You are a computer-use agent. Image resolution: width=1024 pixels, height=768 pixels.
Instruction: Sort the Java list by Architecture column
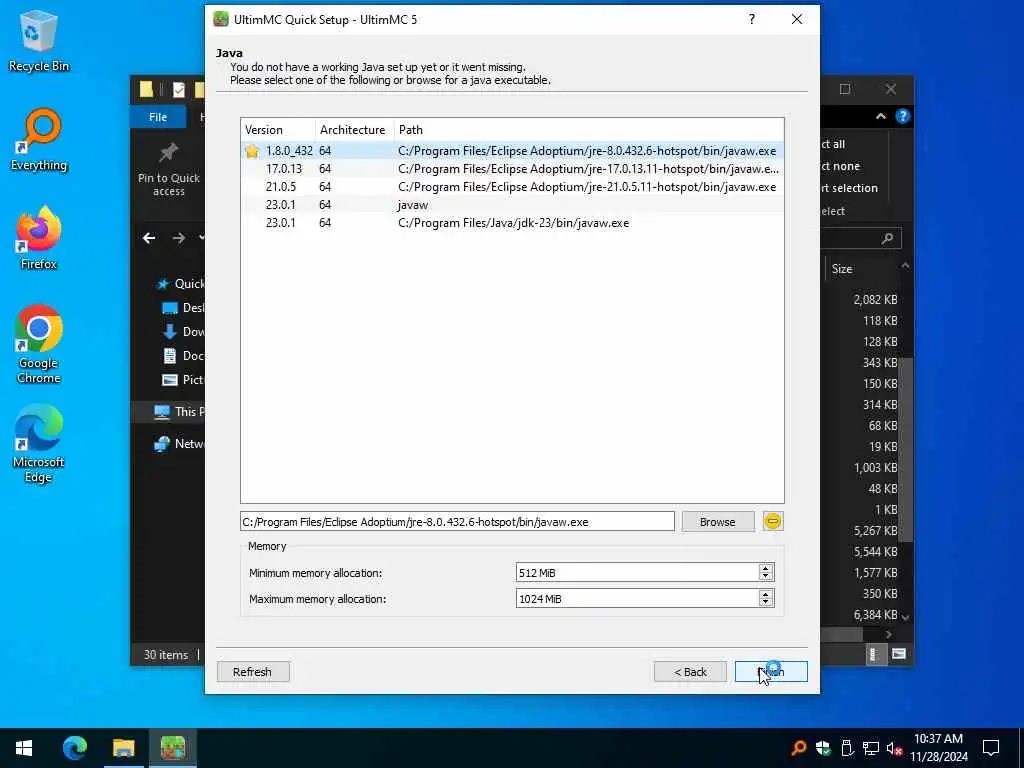coord(355,130)
